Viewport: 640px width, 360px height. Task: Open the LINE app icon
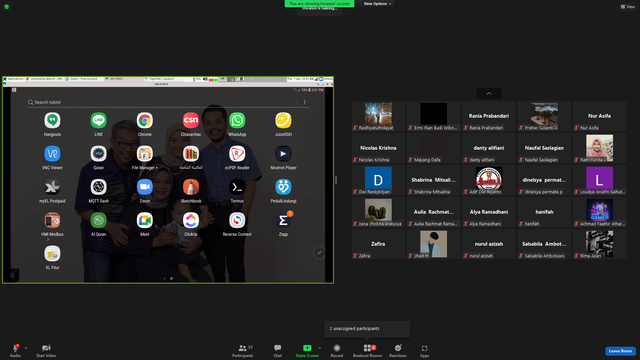(x=98, y=120)
